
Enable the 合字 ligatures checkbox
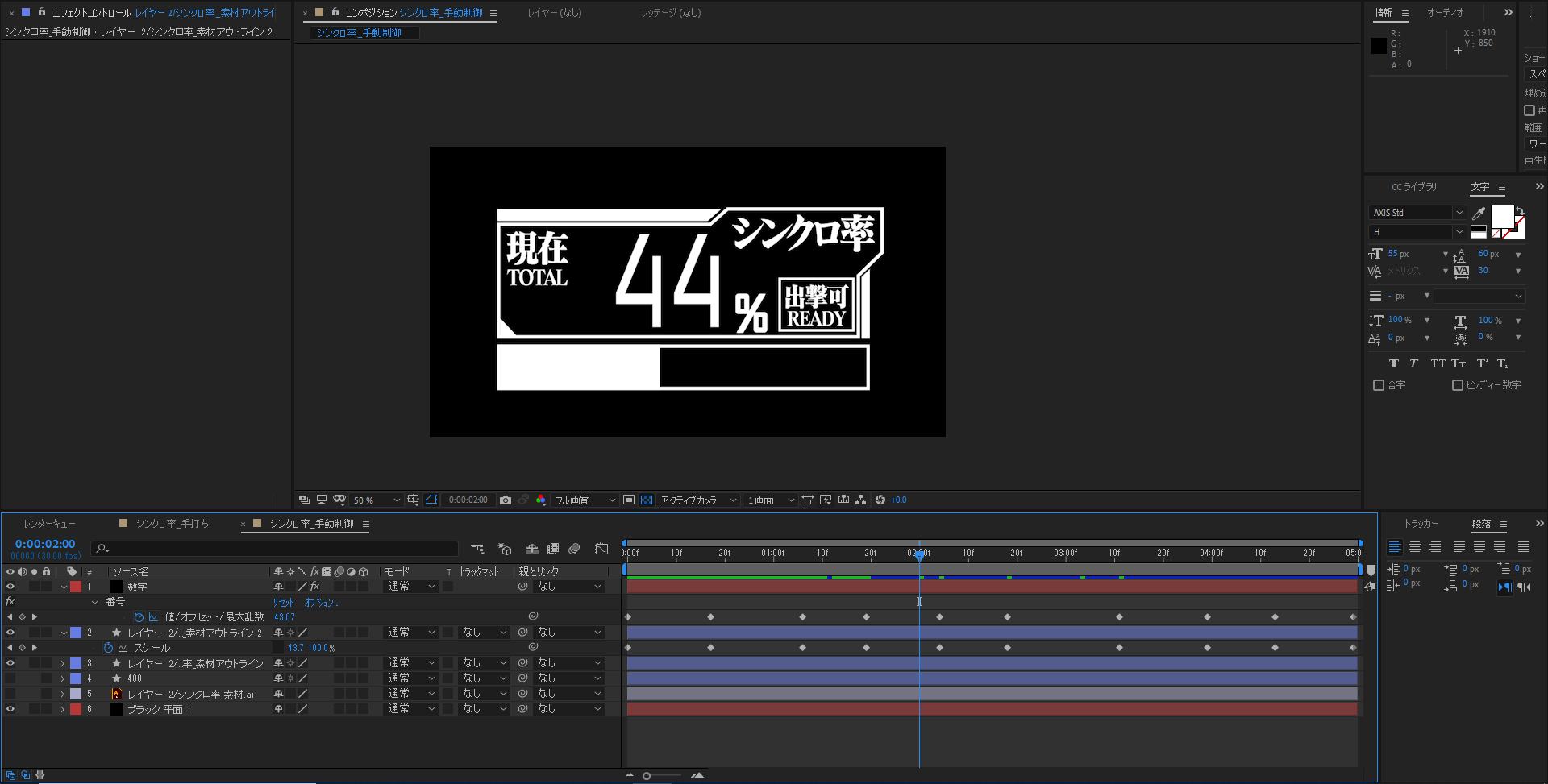pyautogui.click(x=1379, y=385)
